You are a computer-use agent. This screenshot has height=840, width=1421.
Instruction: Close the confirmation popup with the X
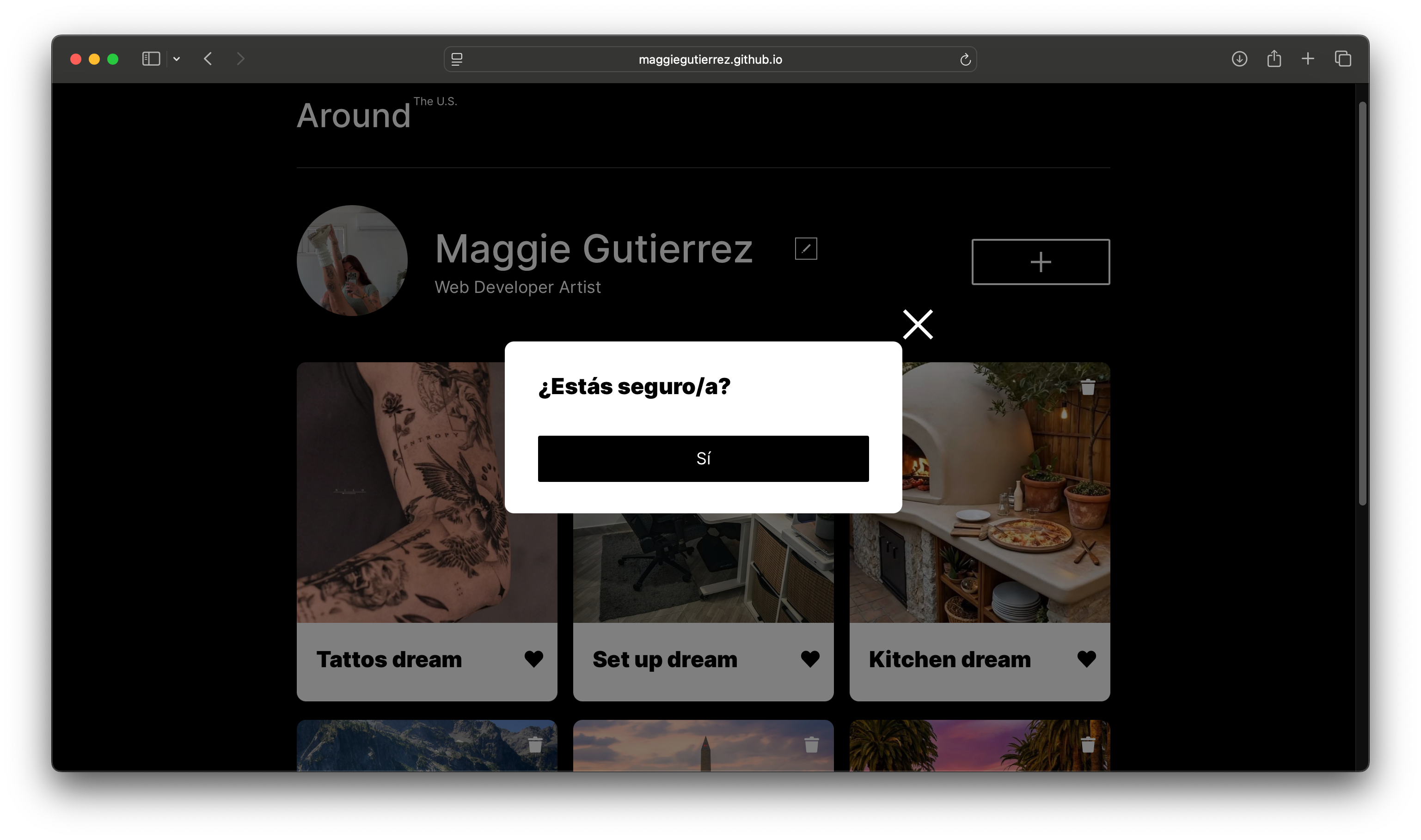click(917, 324)
